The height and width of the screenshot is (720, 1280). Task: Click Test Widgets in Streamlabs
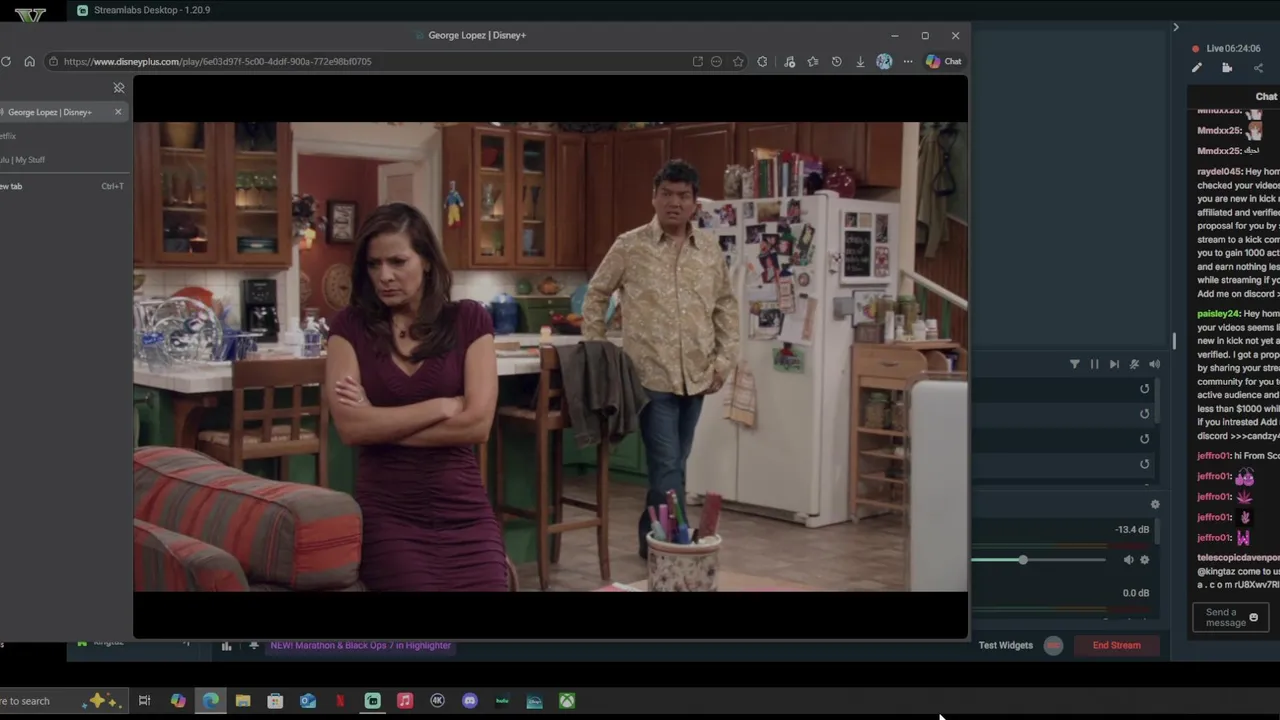tap(1006, 646)
